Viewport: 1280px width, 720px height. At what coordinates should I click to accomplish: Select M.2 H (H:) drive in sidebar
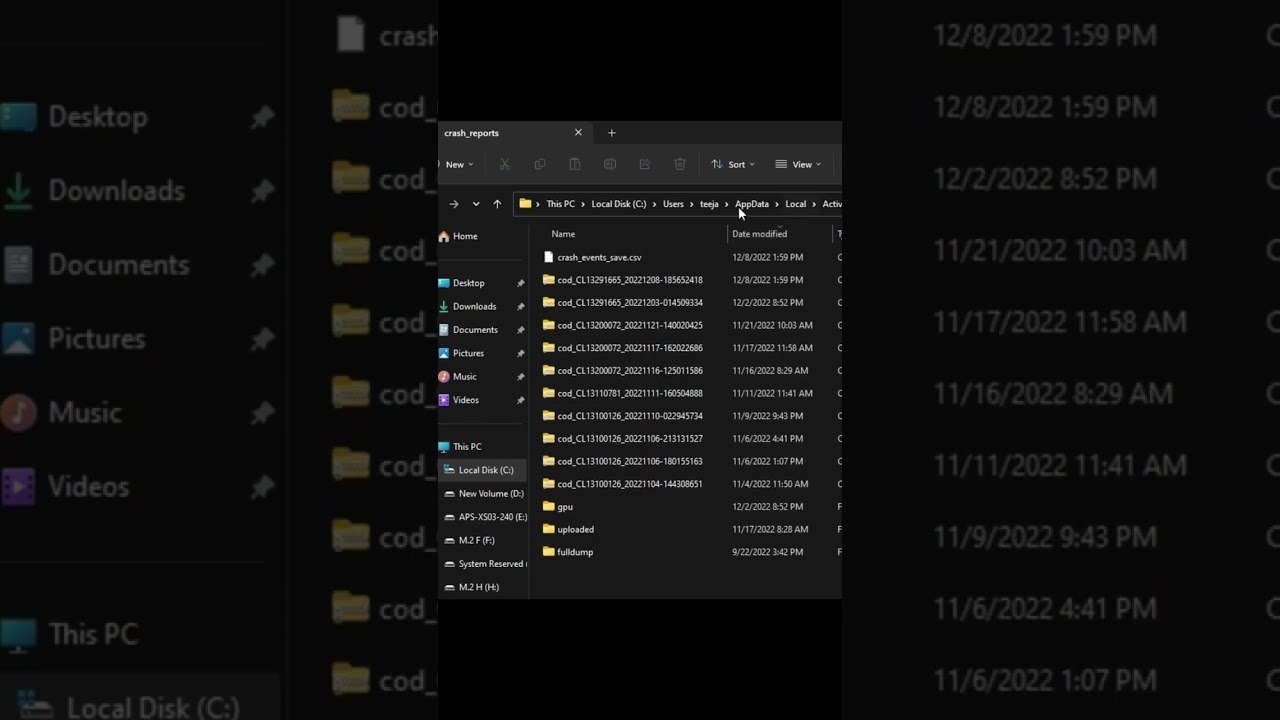(478, 587)
